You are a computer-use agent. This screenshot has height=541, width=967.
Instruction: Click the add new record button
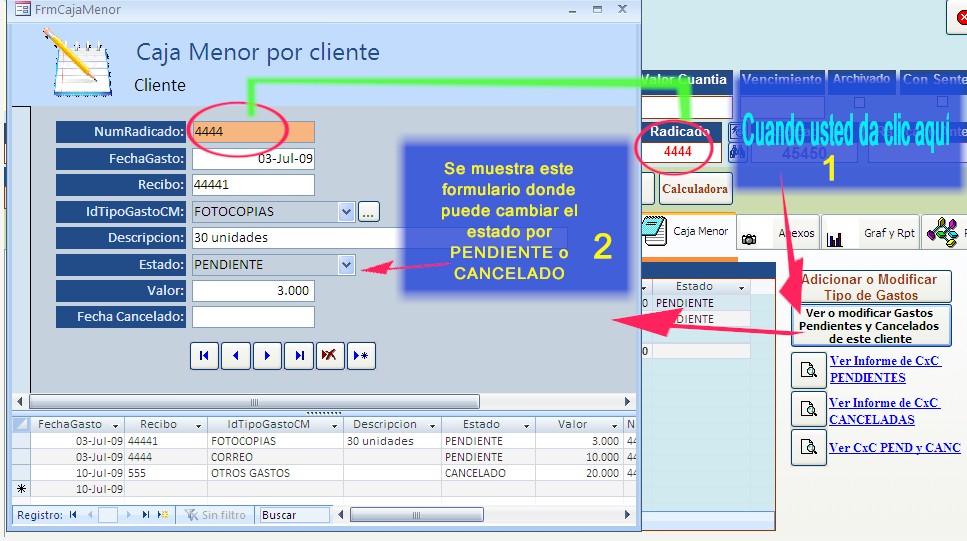coord(361,355)
